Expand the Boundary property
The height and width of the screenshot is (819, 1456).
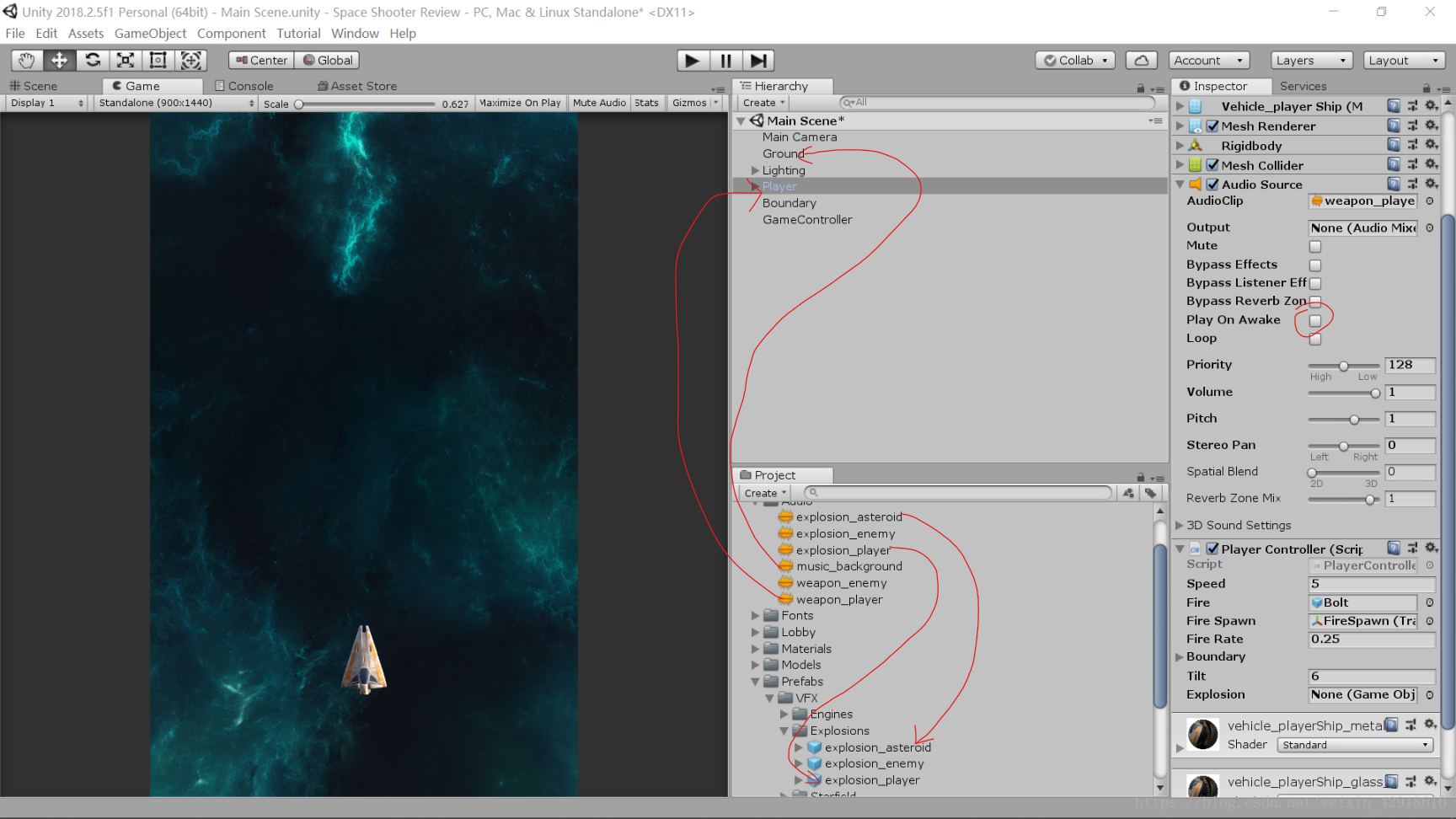[x=1180, y=656]
